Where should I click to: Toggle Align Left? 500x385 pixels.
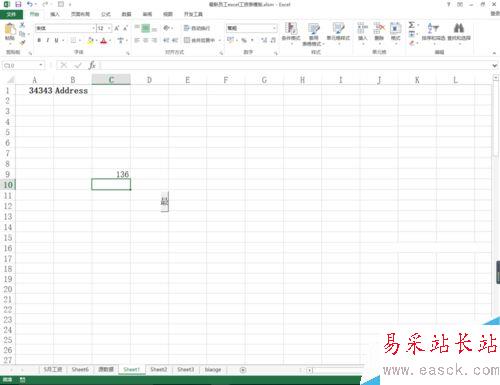pos(137,40)
